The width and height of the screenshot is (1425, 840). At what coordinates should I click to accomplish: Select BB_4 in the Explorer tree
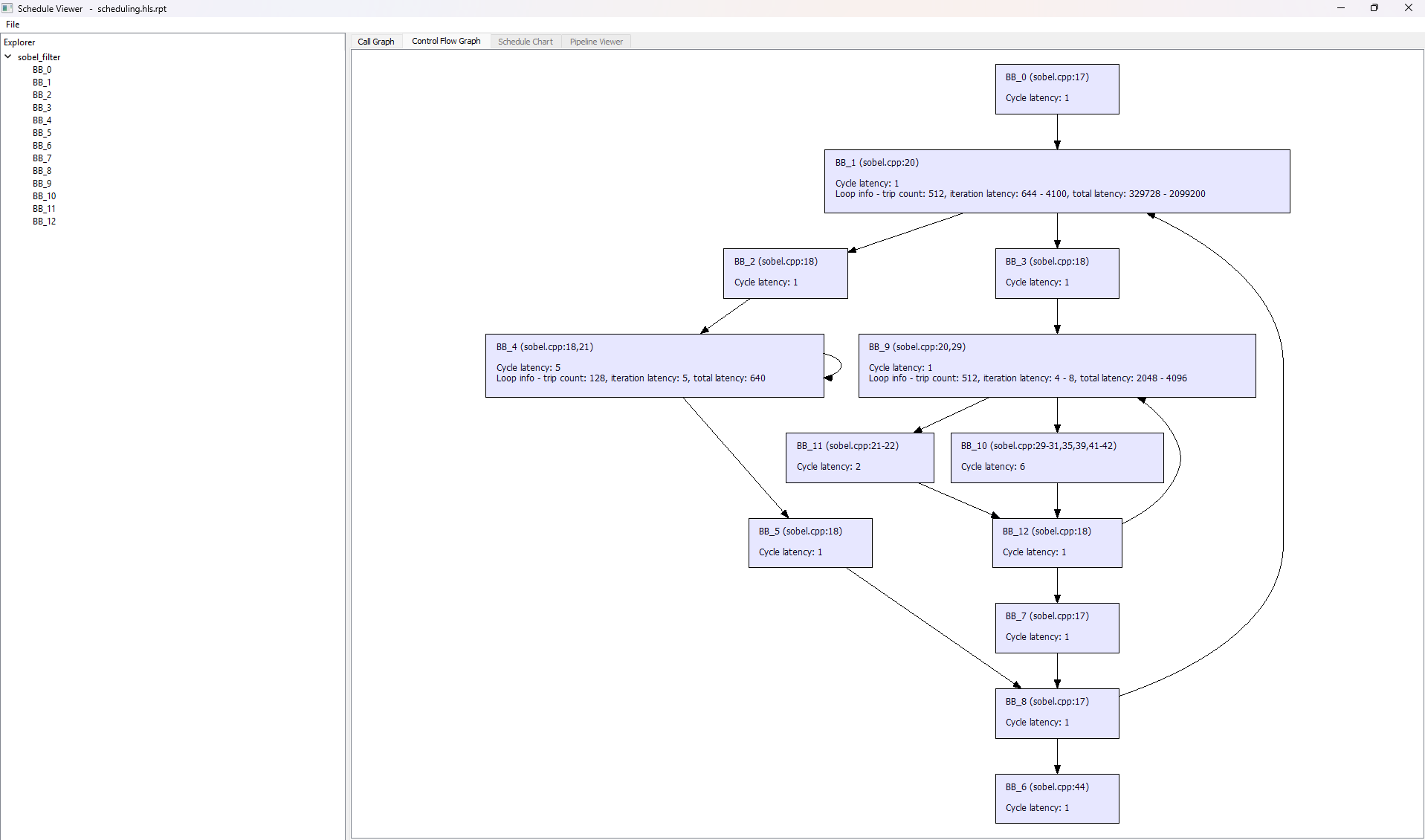tap(42, 120)
